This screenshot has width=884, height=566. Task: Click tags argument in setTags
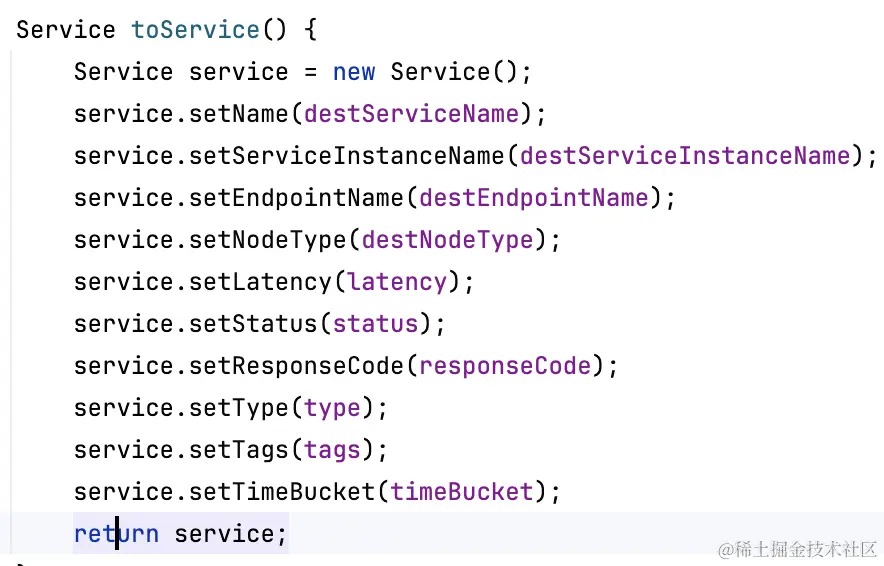click(x=333, y=450)
